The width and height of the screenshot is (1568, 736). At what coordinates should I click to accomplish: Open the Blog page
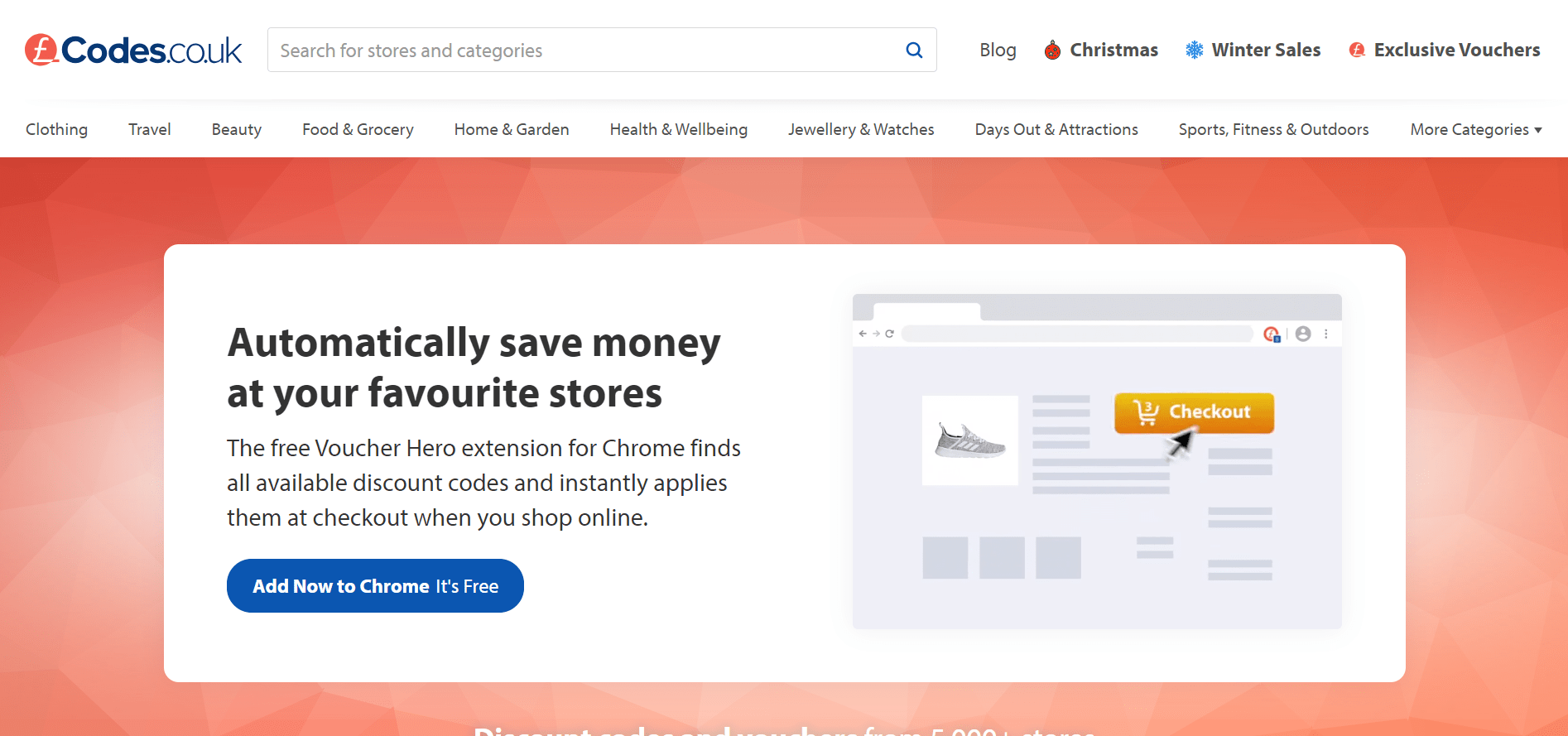[x=997, y=50]
